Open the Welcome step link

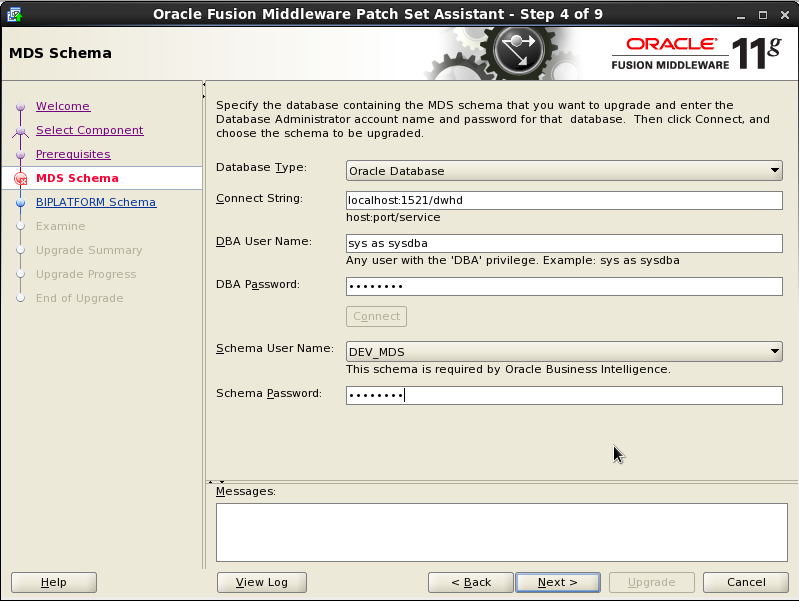point(63,106)
